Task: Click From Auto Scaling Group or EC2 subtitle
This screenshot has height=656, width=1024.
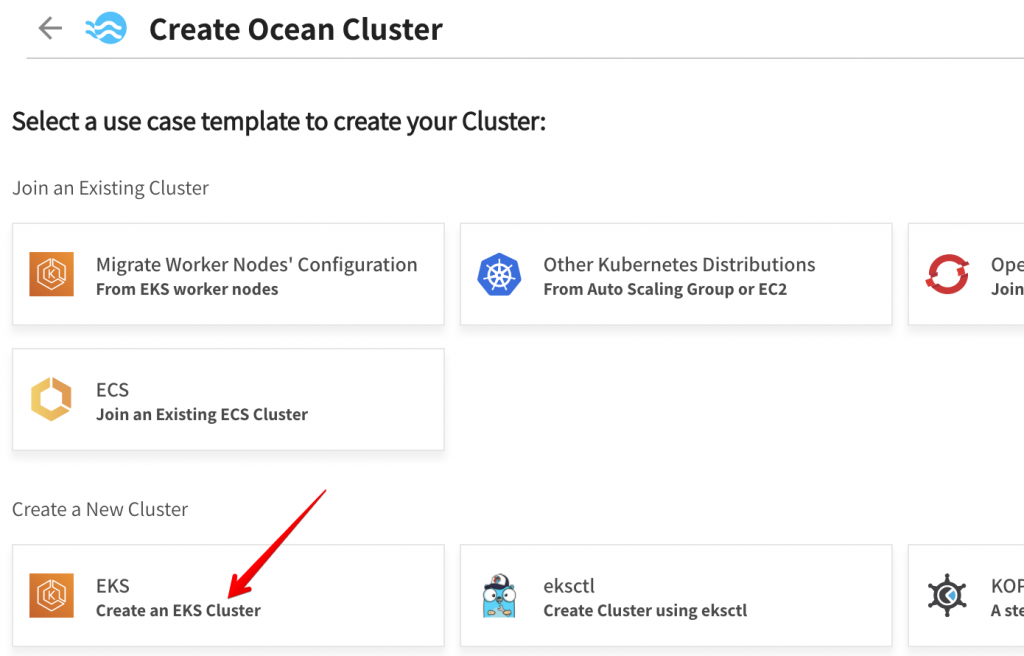Action: click(665, 289)
